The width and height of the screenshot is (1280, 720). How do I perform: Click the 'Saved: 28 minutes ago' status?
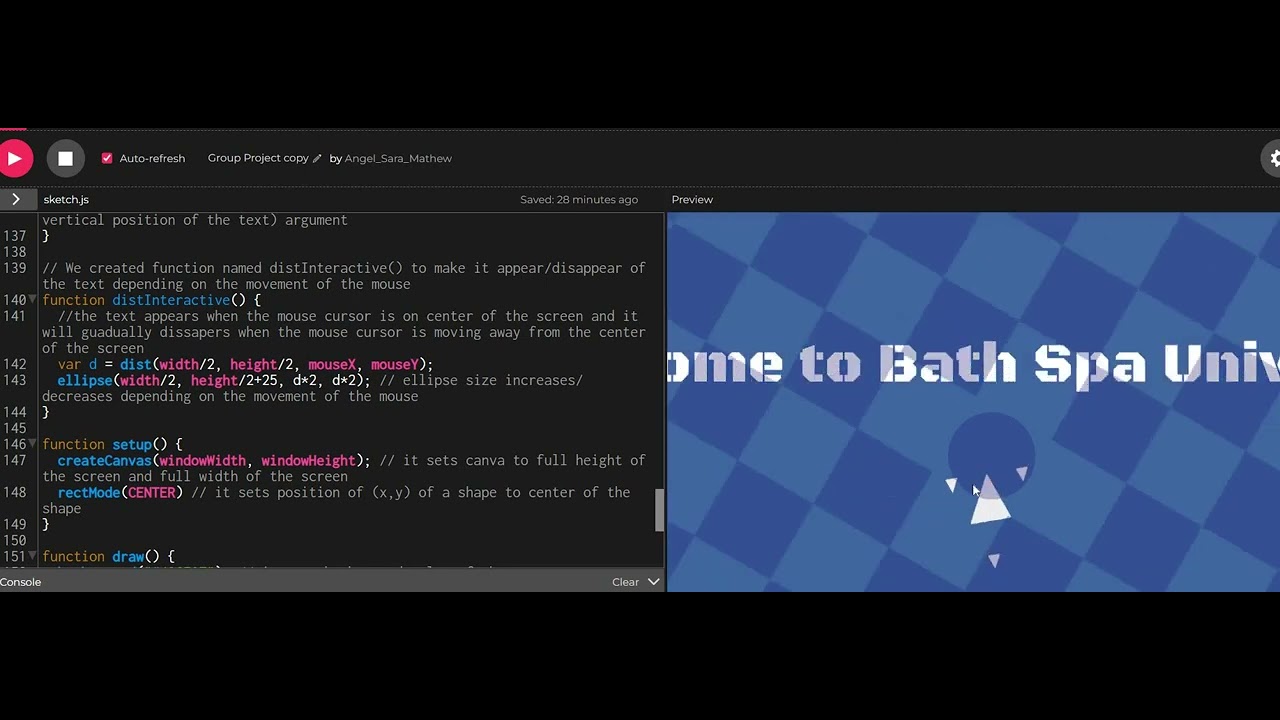579,199
